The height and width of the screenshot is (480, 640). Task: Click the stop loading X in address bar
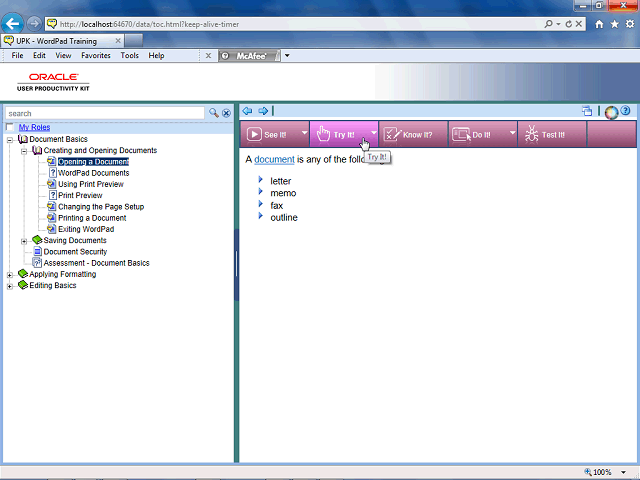click(579, 24)
